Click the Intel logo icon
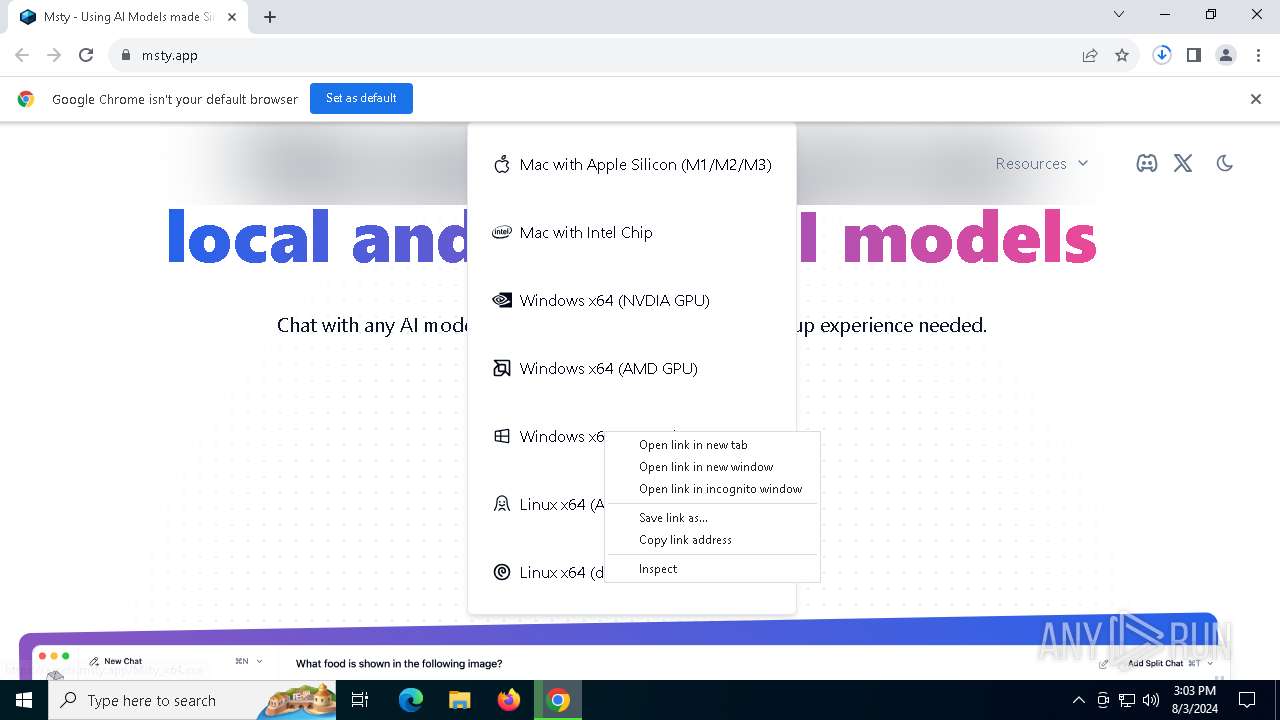This screenshot has height=720, width=1280. click(502, 232)
